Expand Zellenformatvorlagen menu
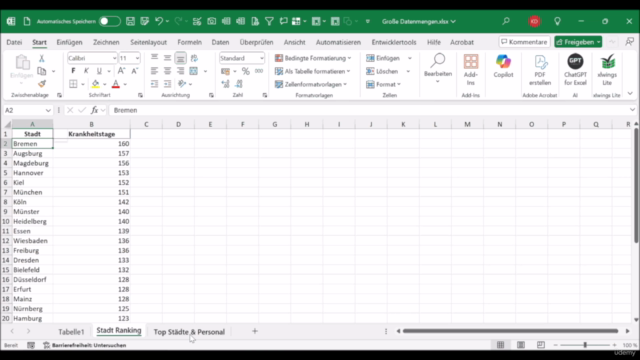This screenshot has height=360, width=640. pyautogui.click(x=311, y=84)
